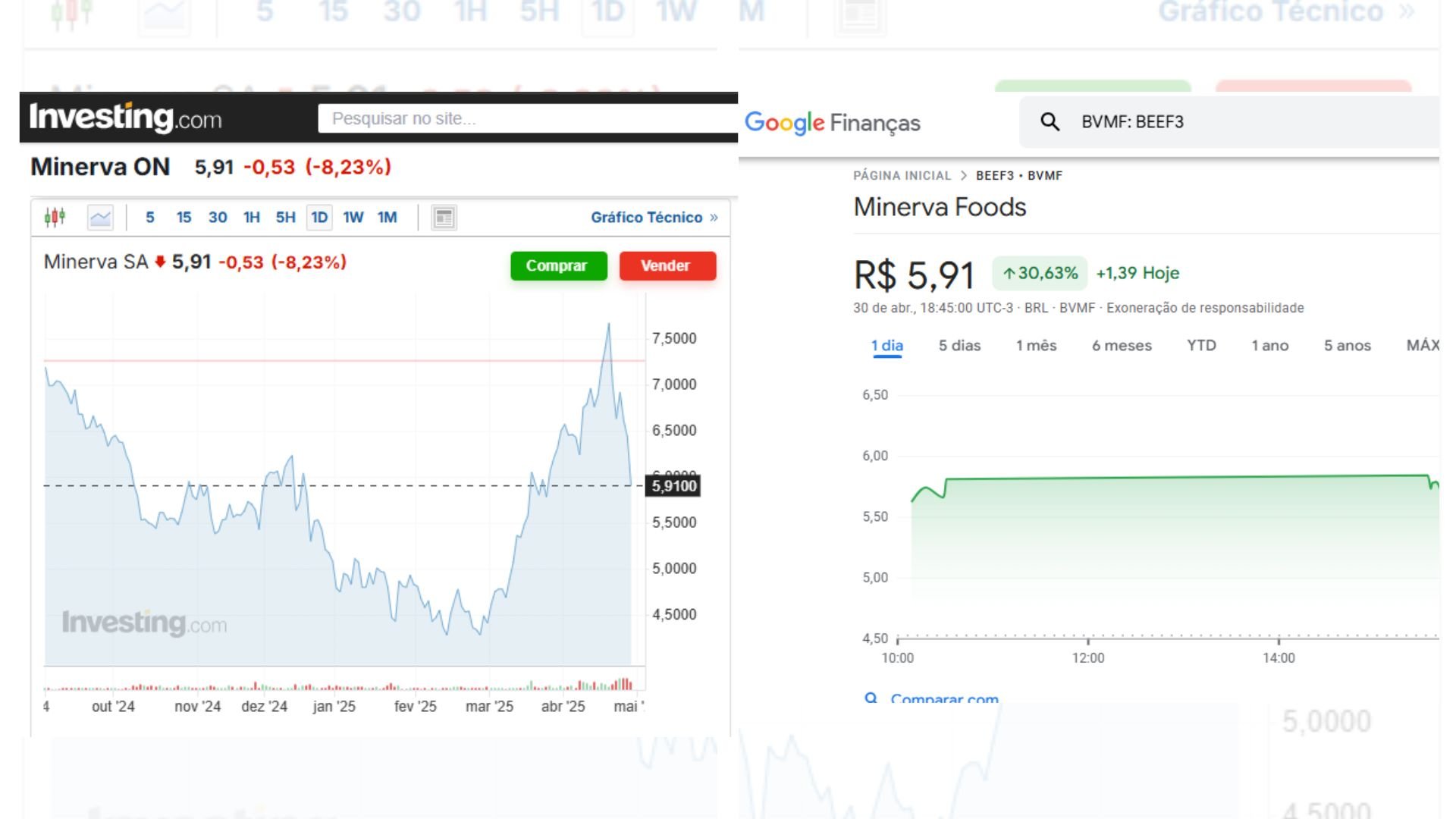The width and height of the screenshot is (1456, 819).
Task: Click the Comparar com magnifier icon
Action: pyautogui.click(x=871, y=698)
